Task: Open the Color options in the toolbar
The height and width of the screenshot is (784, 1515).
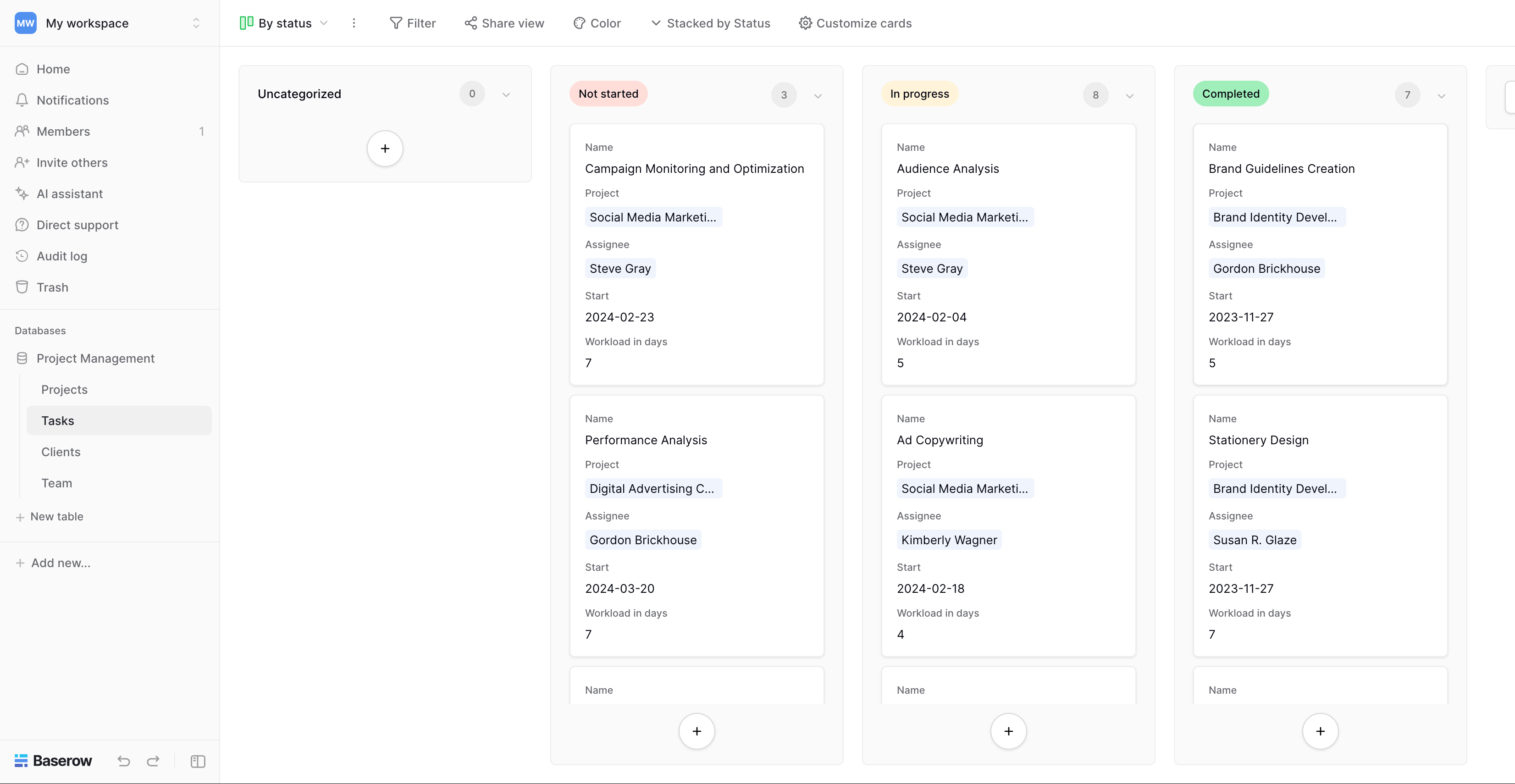Action: tap(597, 23)
